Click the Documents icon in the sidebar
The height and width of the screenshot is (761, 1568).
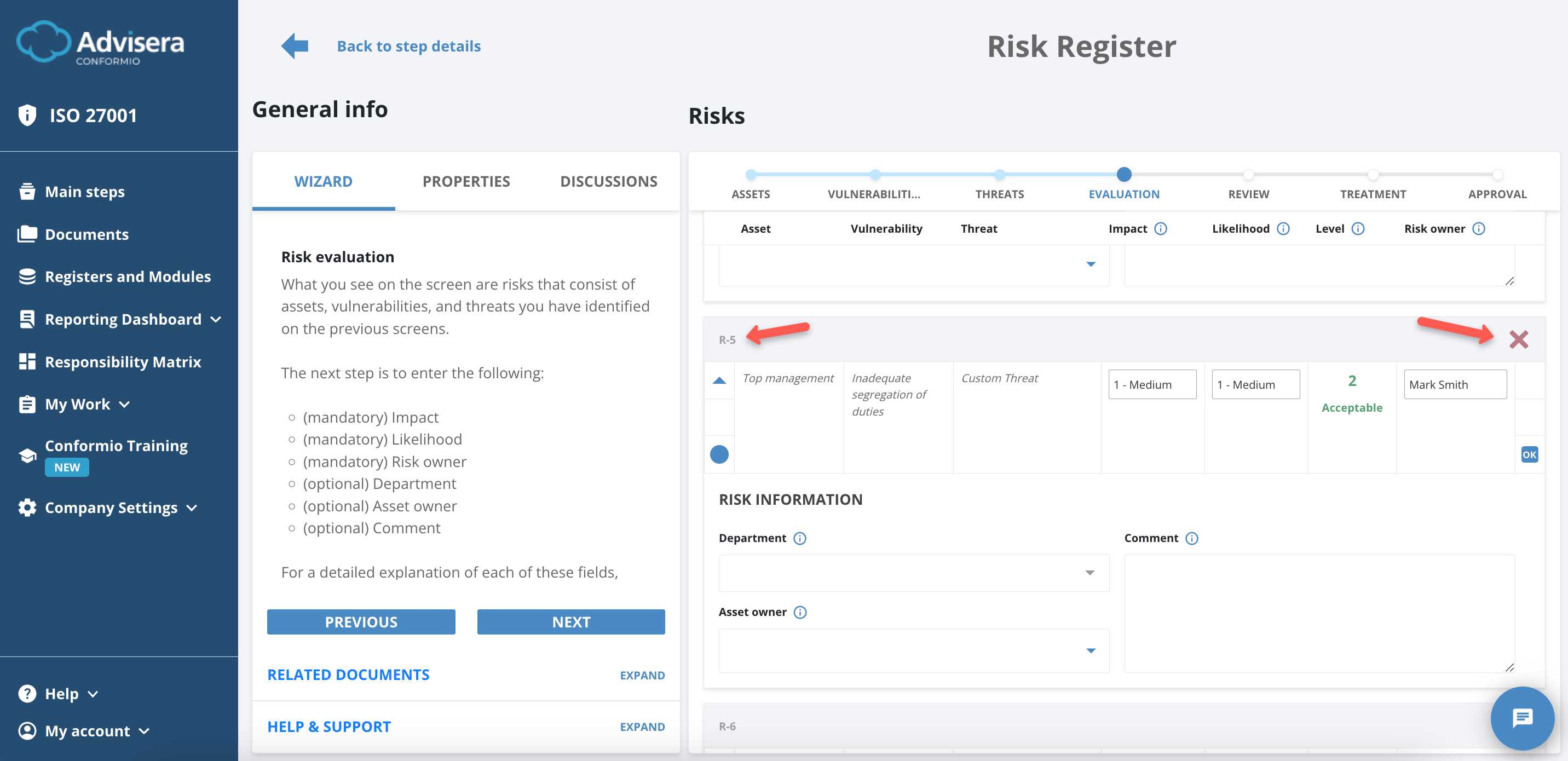(x=28, y=234)
